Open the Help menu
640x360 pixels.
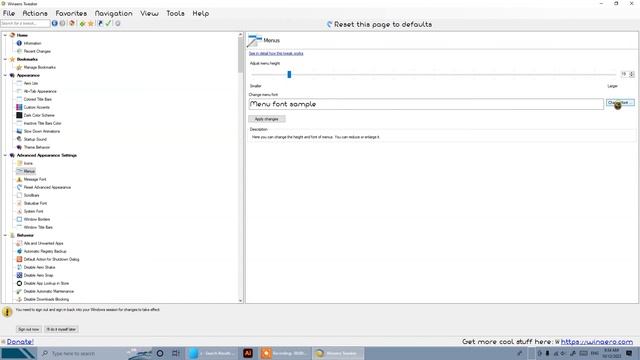pos(201,13)
